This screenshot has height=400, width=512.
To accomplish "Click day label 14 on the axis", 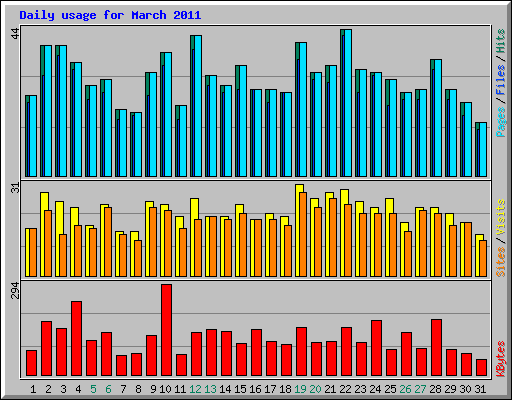I will pos(225,389).
